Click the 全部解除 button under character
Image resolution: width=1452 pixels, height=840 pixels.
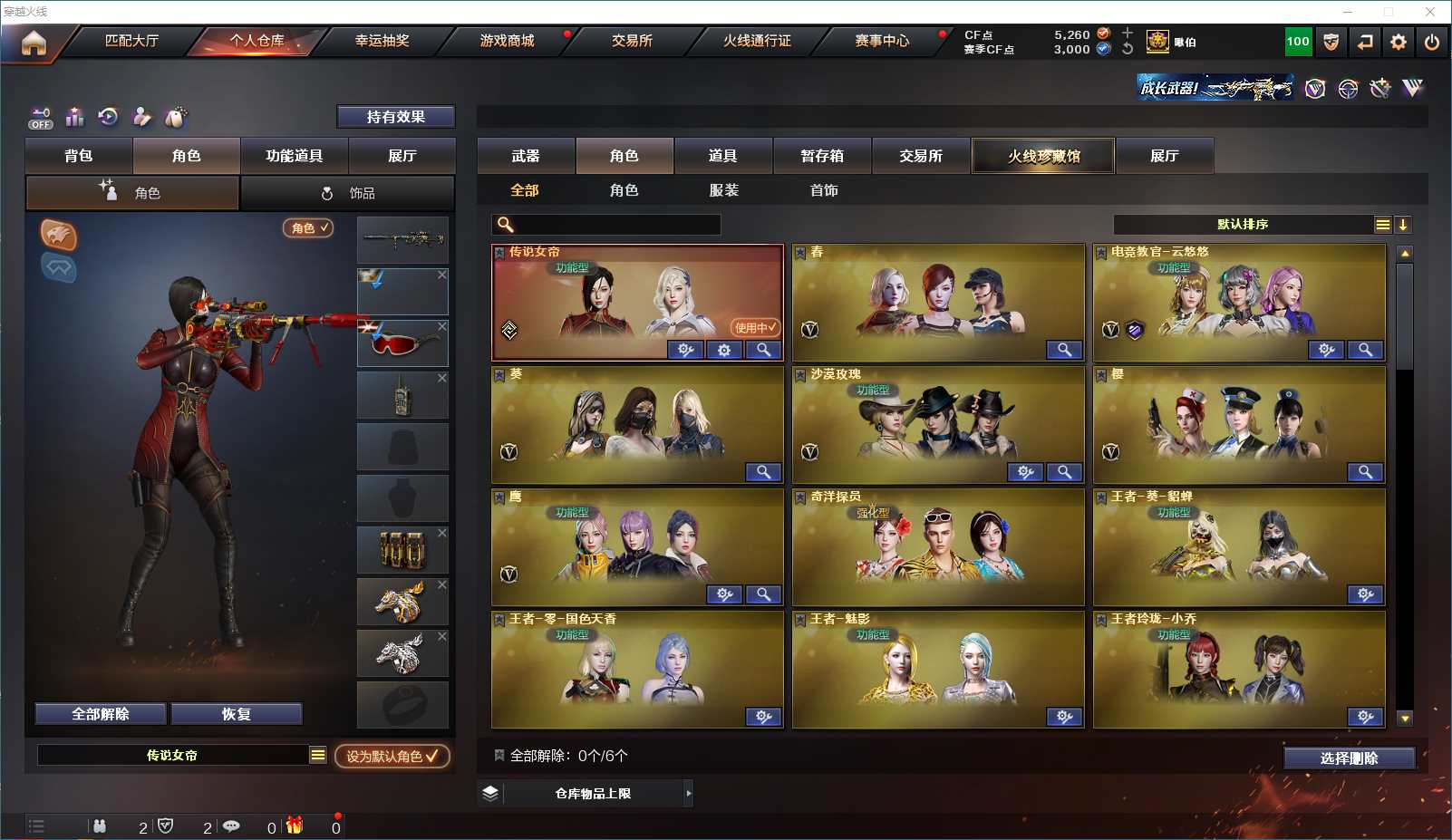click(x=101, y=714)
